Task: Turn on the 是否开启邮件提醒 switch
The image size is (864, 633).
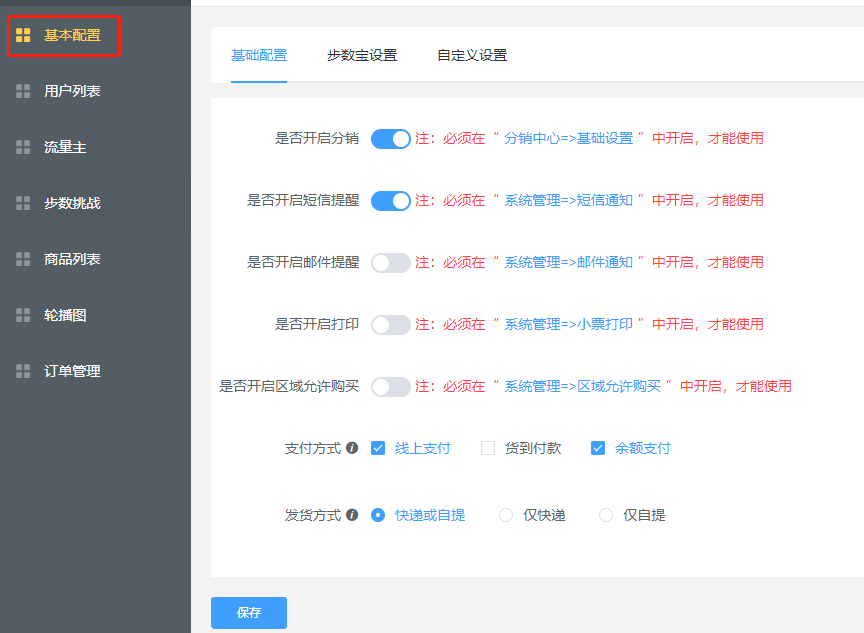Action: click(390, 263)
